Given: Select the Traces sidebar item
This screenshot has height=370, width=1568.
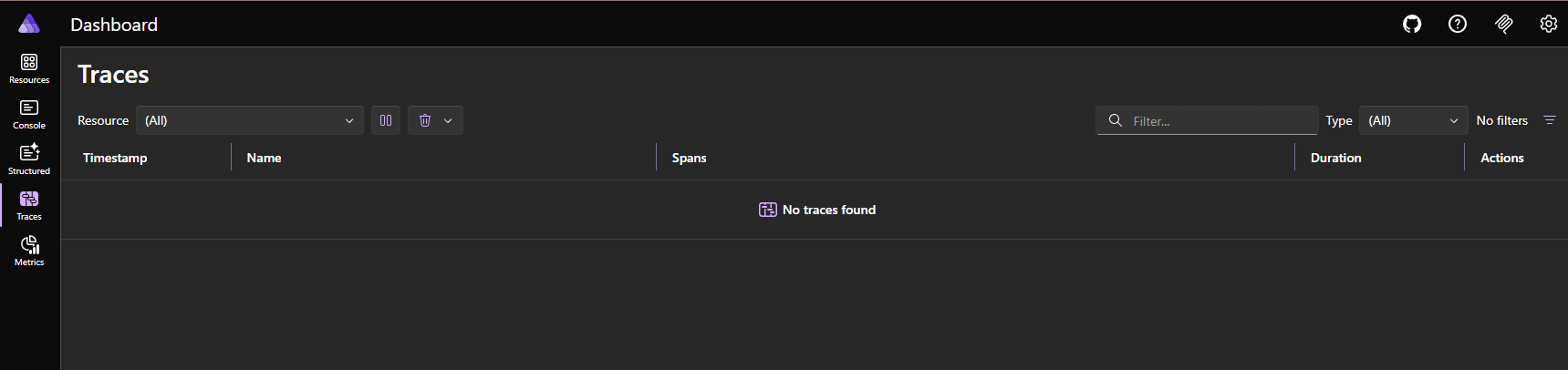Looking at the screenshot, I should [29, 205].
